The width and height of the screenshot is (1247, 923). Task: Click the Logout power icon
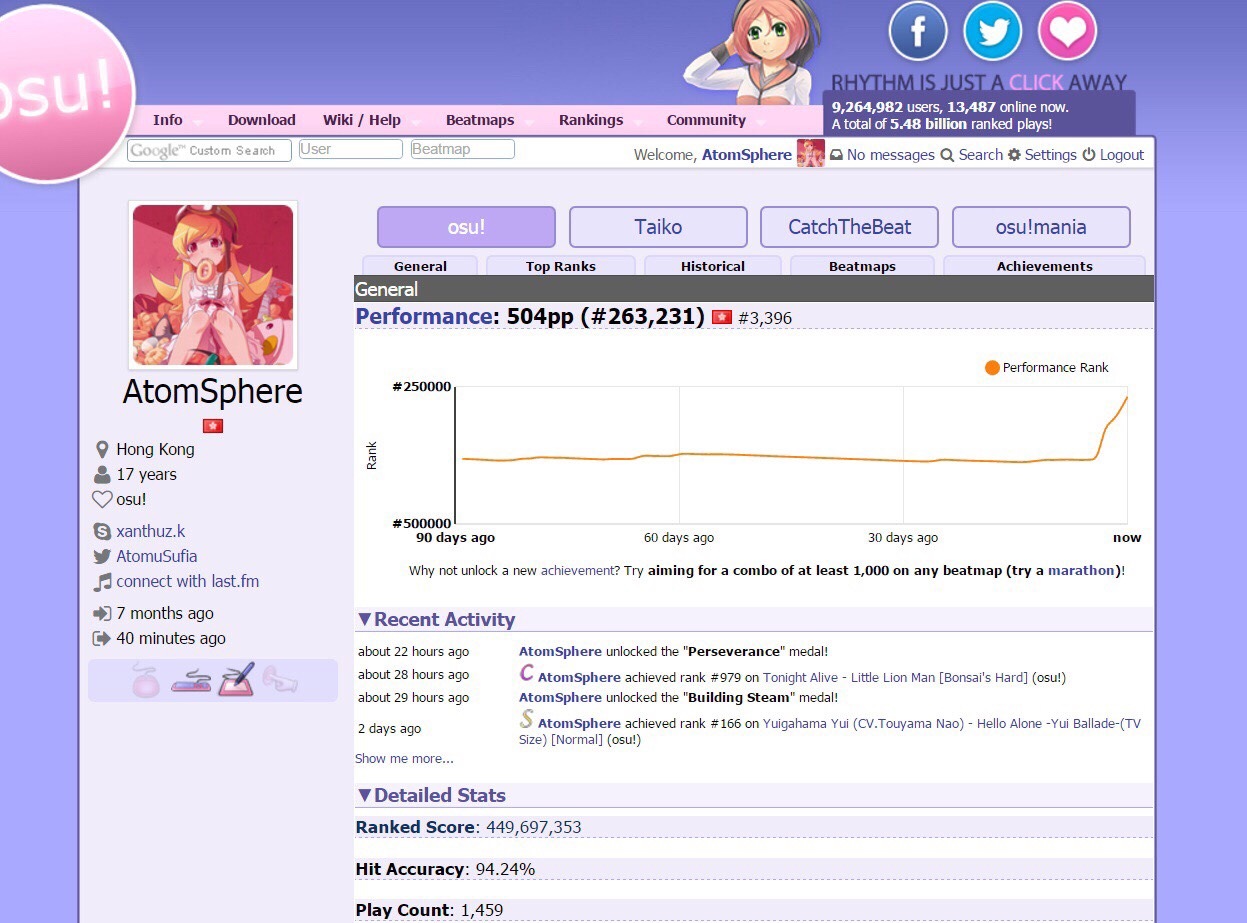(1089, 155)
